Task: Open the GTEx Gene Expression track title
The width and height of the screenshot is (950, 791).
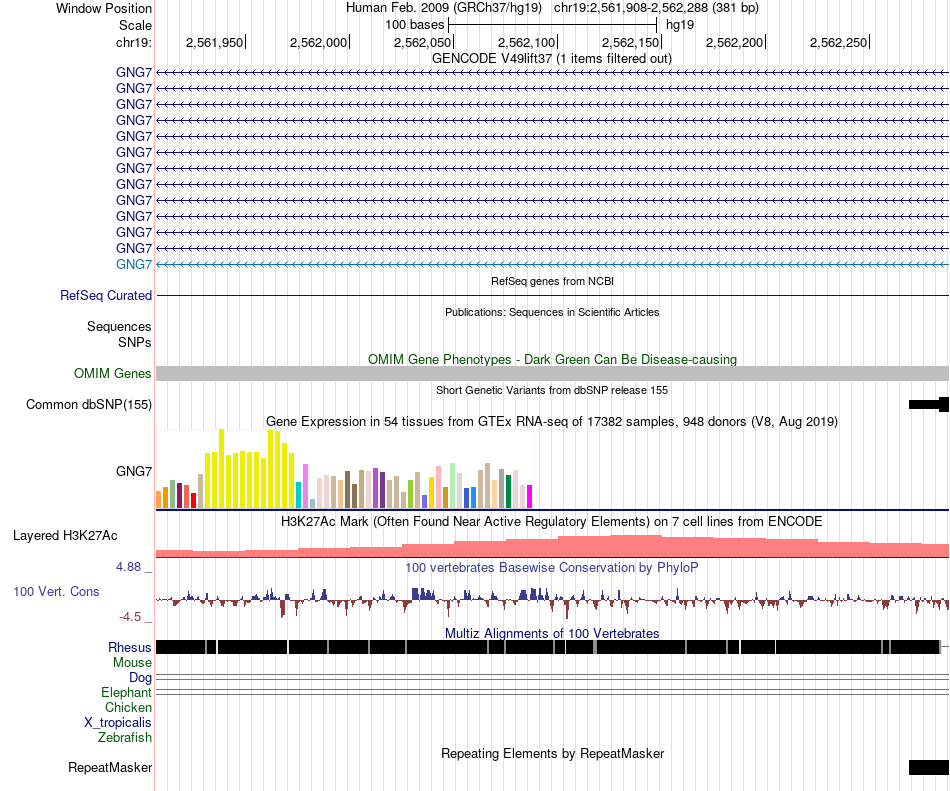Action: [551, 422]
